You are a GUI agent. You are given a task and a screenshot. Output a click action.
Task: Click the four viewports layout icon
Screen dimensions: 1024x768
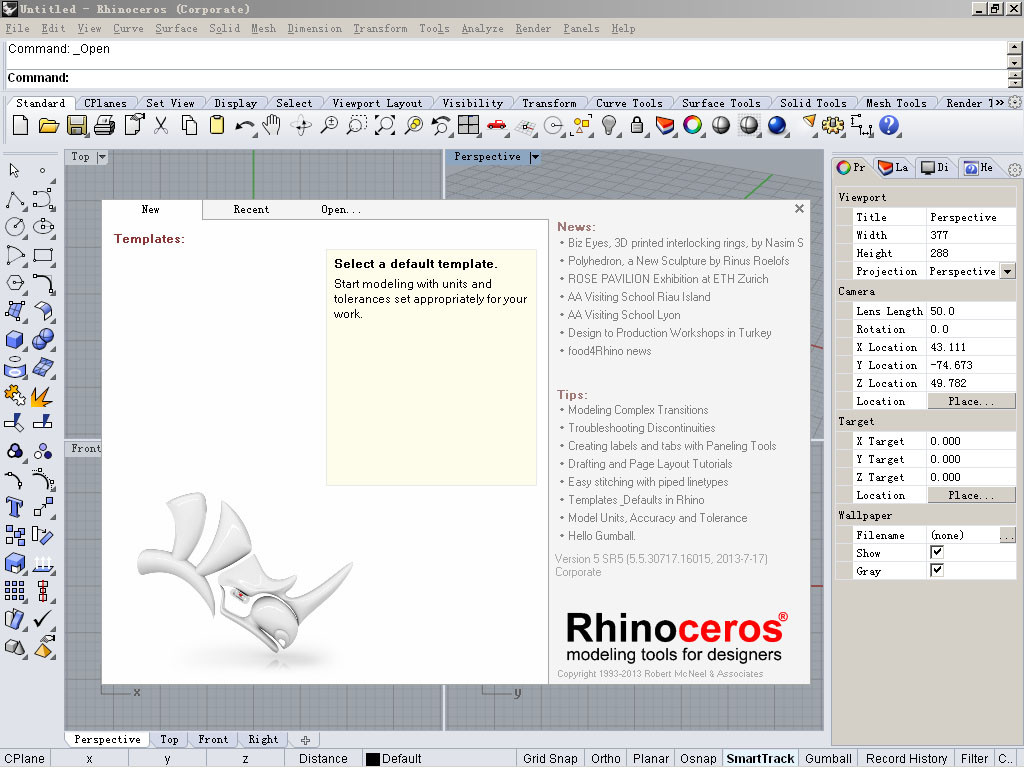coord(468,125)
